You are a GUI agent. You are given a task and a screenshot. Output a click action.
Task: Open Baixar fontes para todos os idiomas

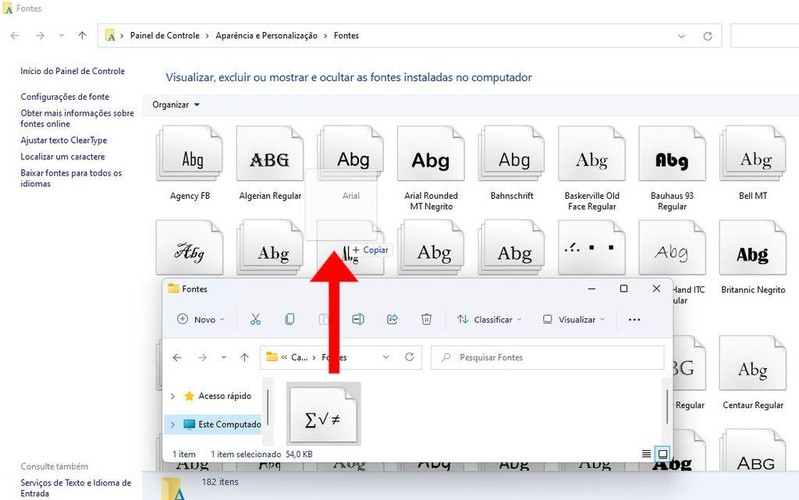tap(71, 178)
